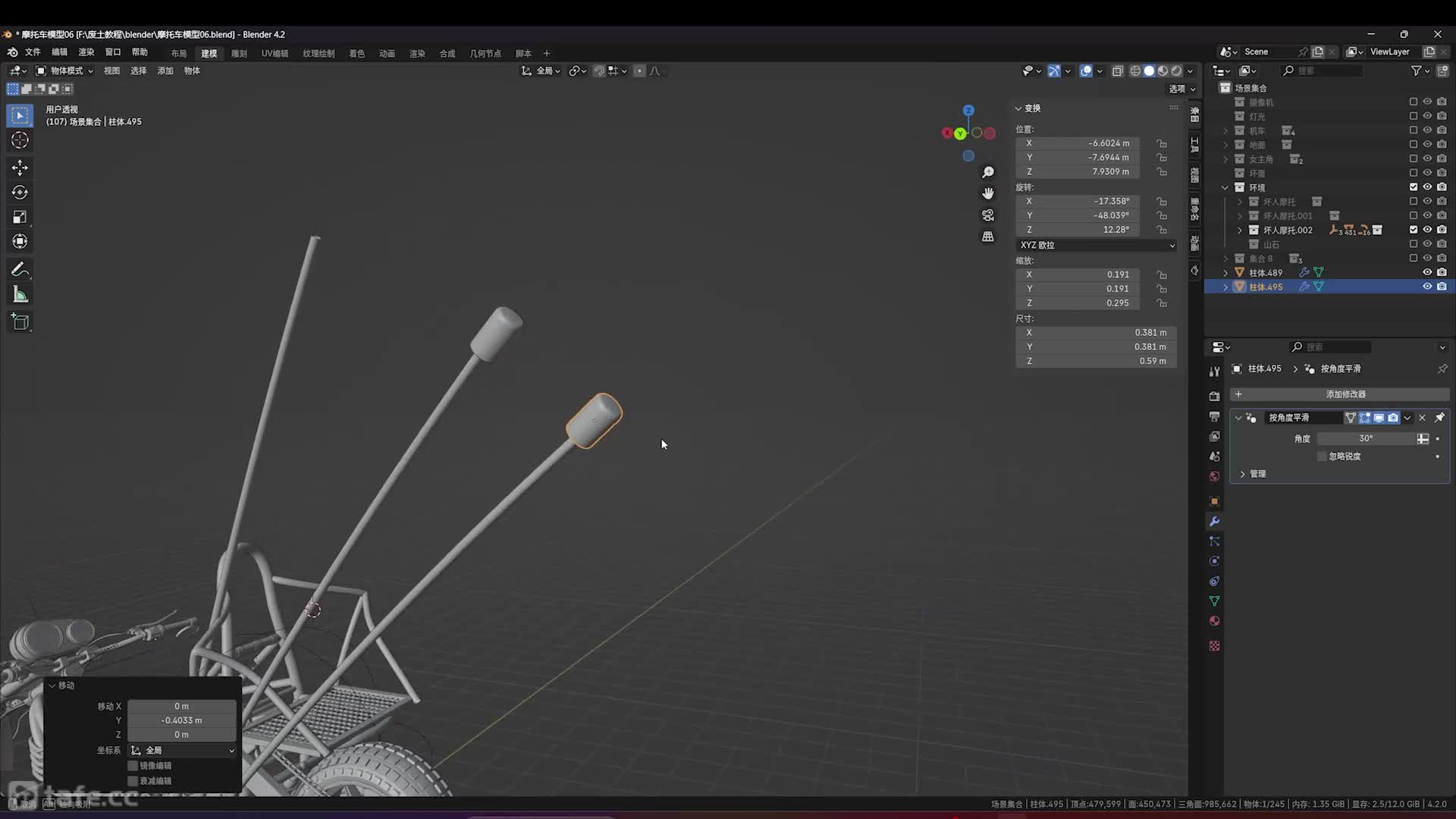The image size is (1456, 819).
Task: Select the Annotate pencil tool
Action: (x=20, y=270)
